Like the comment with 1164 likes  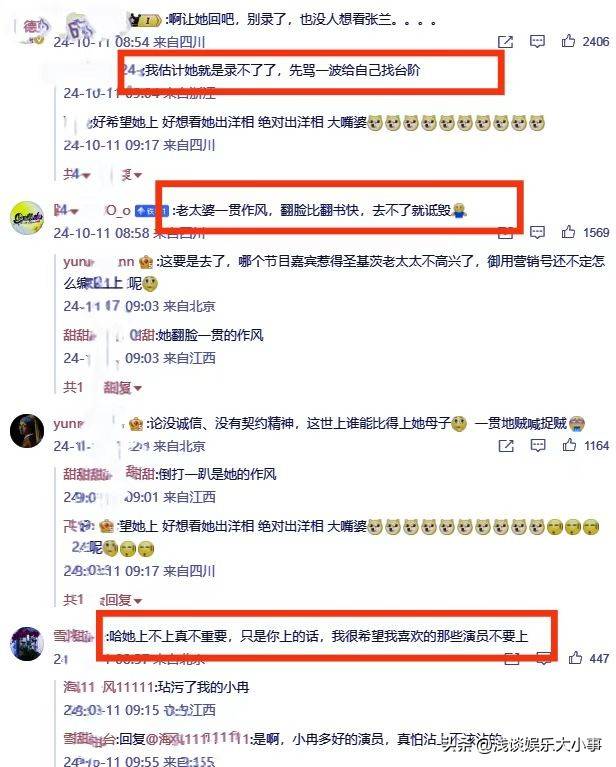coord(569,445)
